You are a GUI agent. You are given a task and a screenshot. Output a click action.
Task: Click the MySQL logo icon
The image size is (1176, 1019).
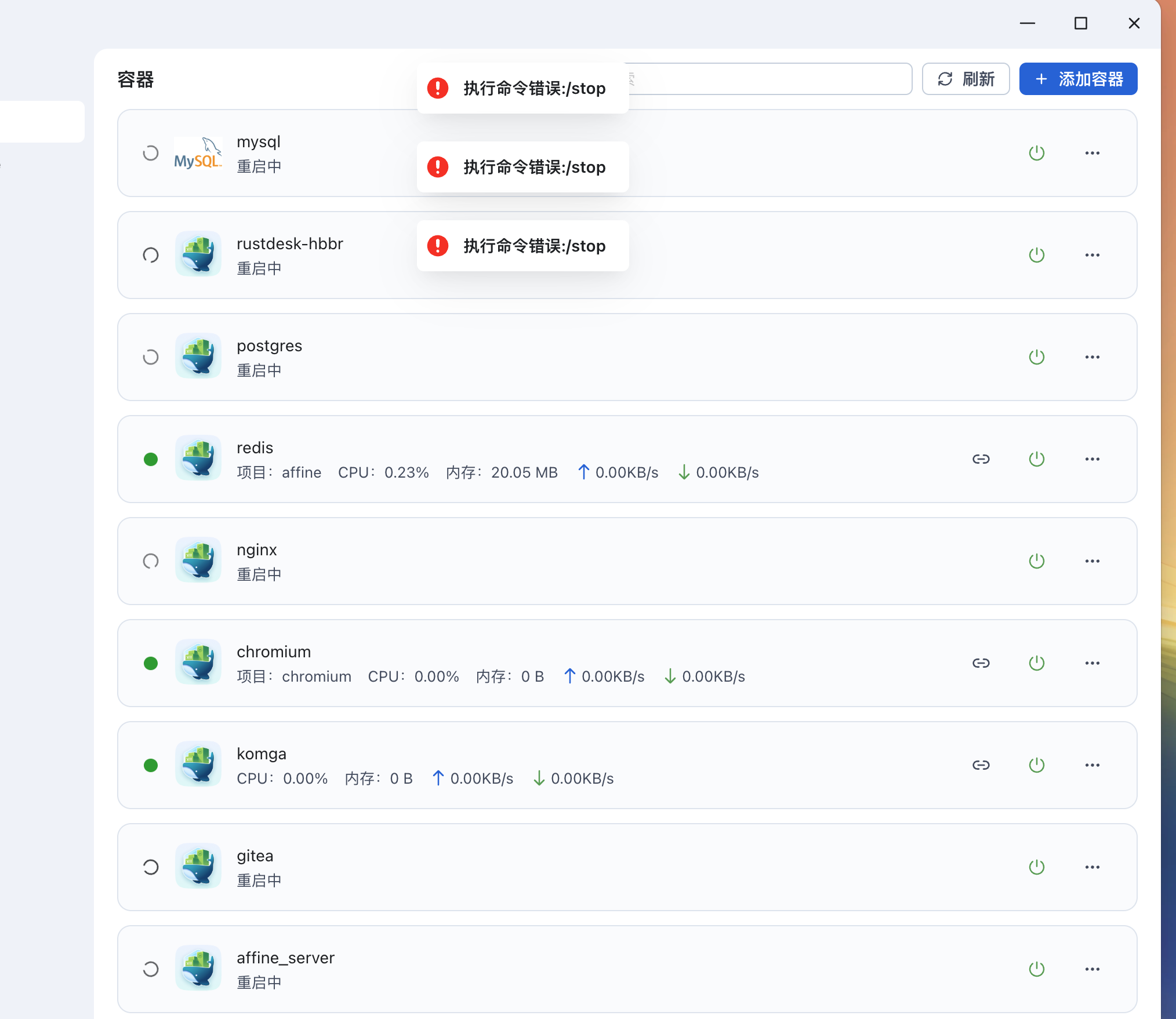coord(198,154)
